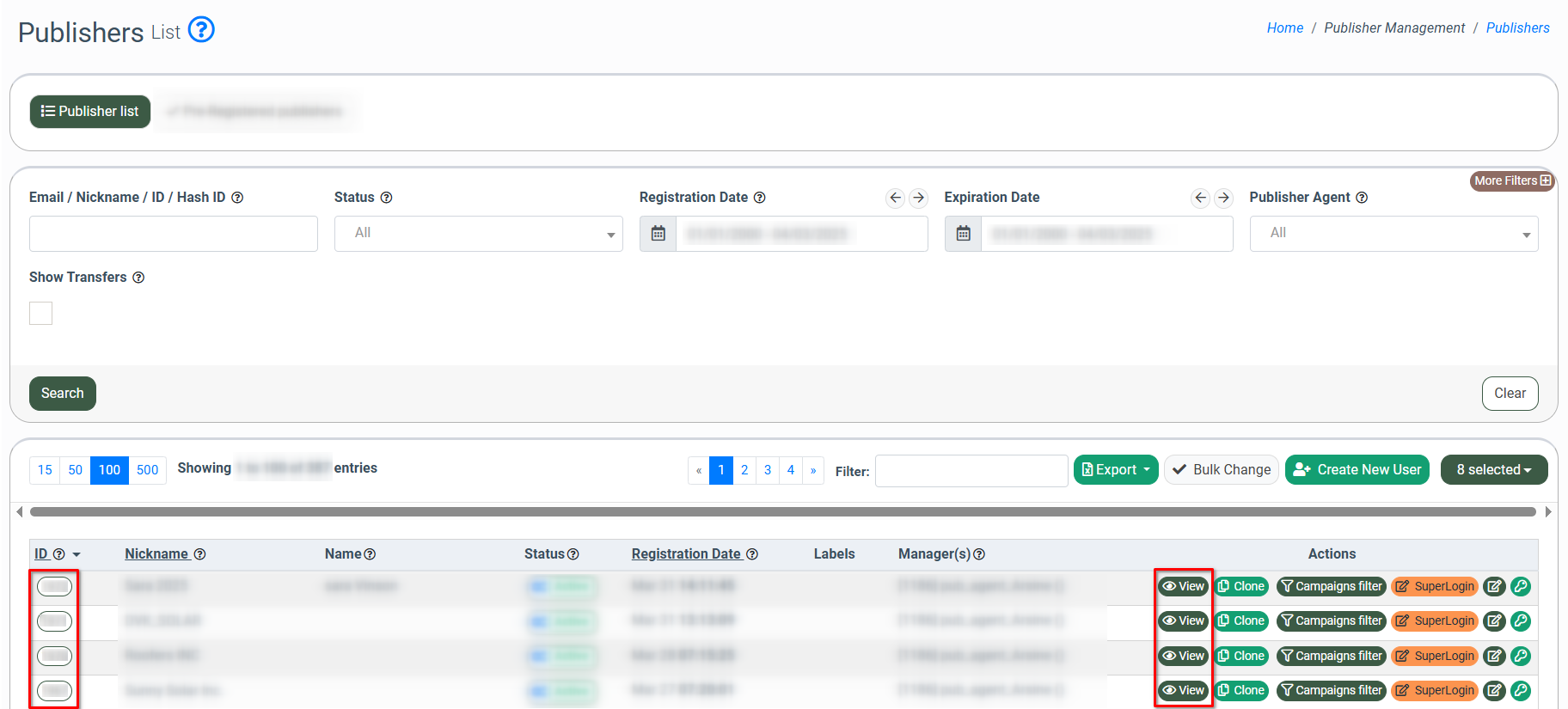The height and width of the screenshot is (709, 1568).
Task: Toggle the ID pill in the third row
Action: click(x=54, y=656)
